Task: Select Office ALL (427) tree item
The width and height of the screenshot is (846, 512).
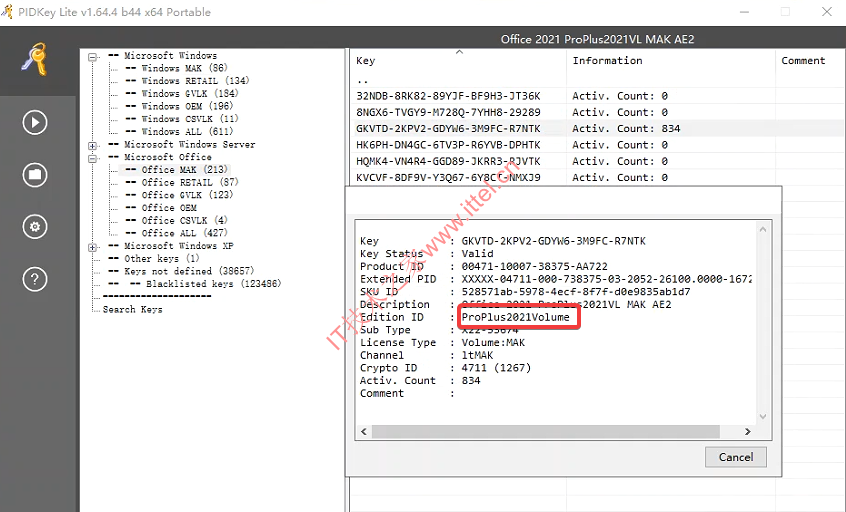Action: (176, 233)
